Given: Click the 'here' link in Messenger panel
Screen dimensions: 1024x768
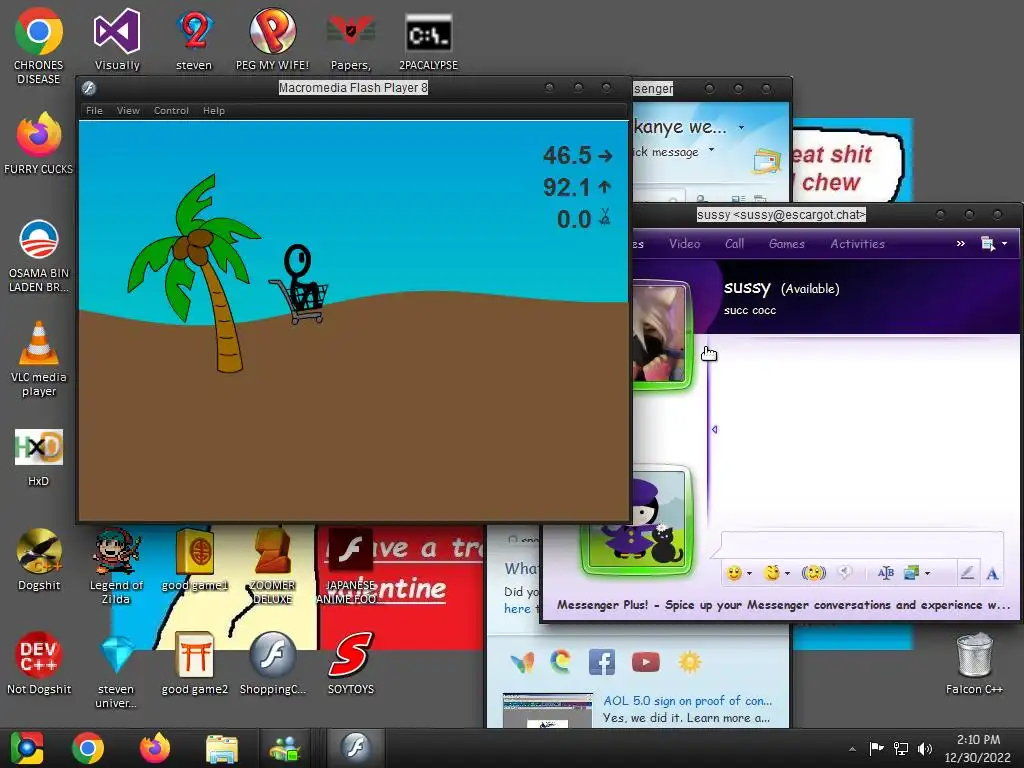Looking at the screenshot, I should point(517,609).
